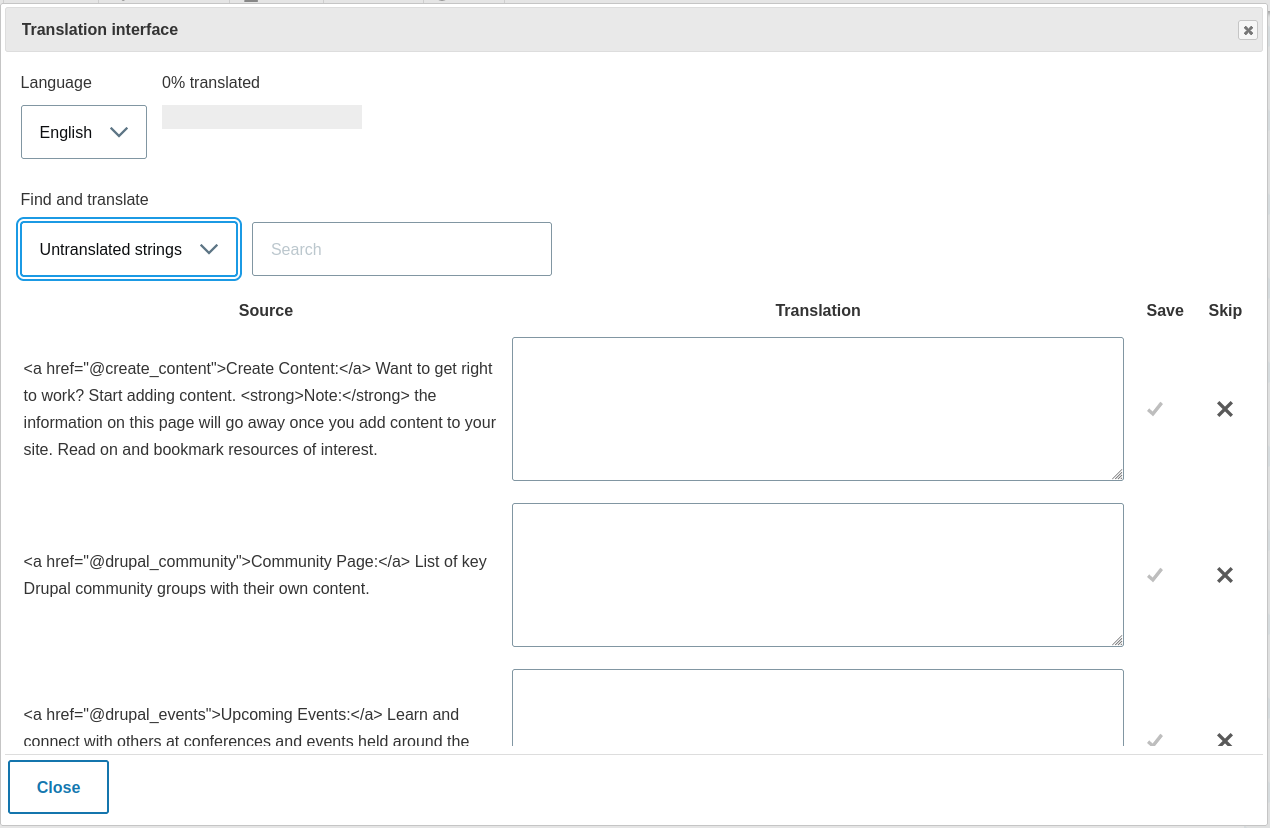Focus the Create Content translation textarea
The height and width of the screenshot is (828, 1270).
tap(817, 408)
